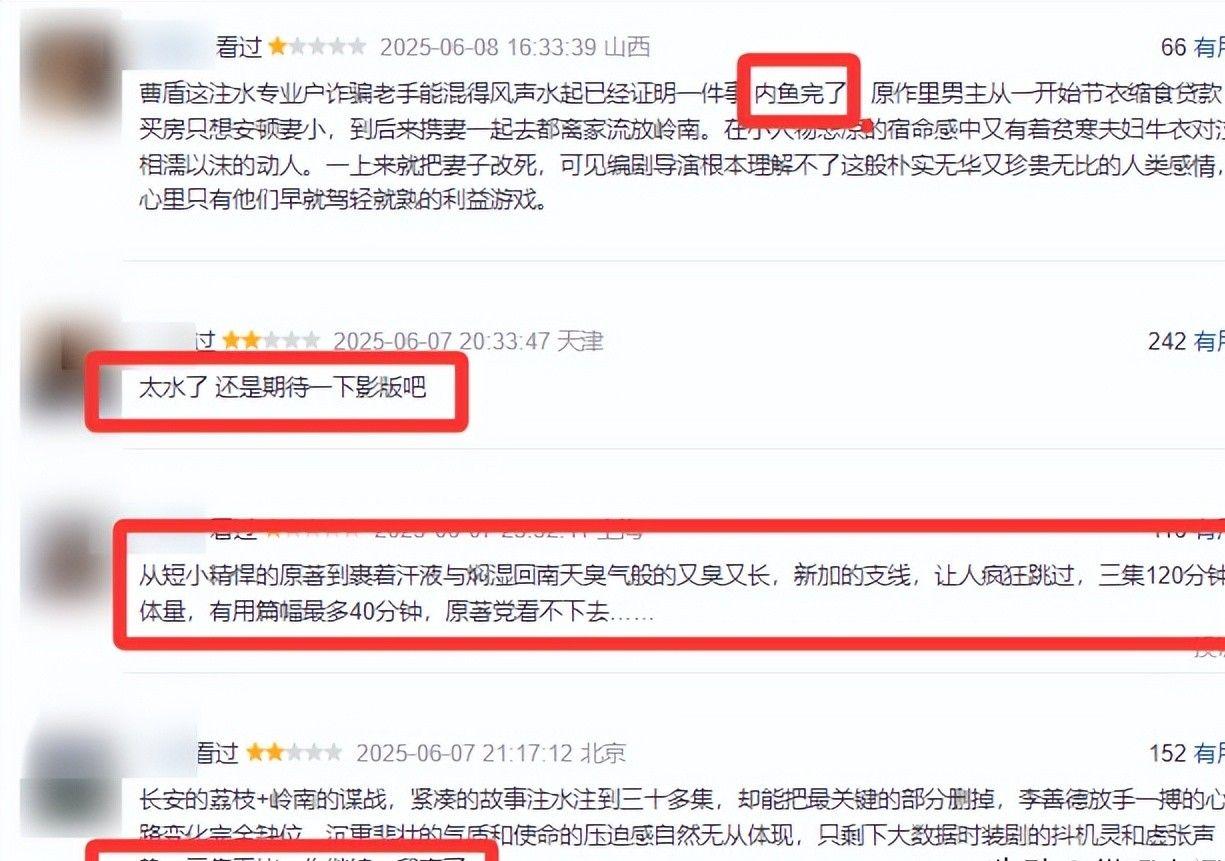
Task: Click the timestamp 2025-06-07 20:33:47
Action: tap(441, 342)
